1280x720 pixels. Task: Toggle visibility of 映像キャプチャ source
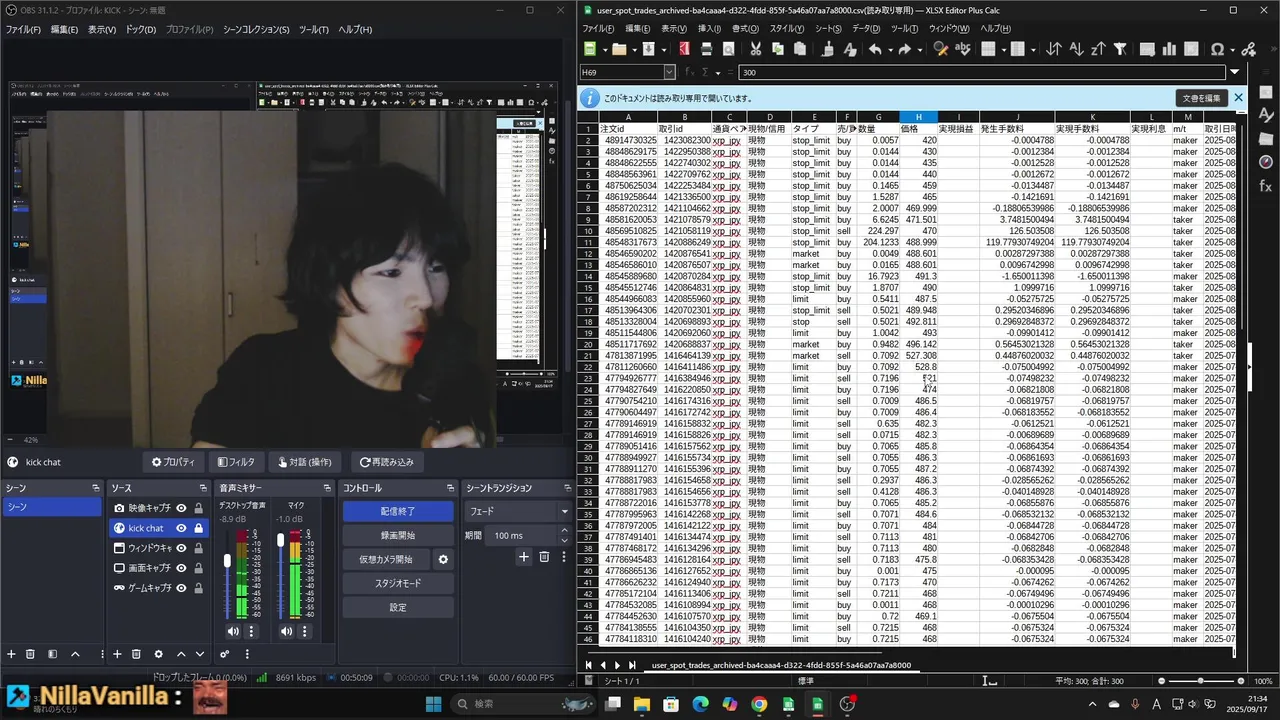click(181, 508)
